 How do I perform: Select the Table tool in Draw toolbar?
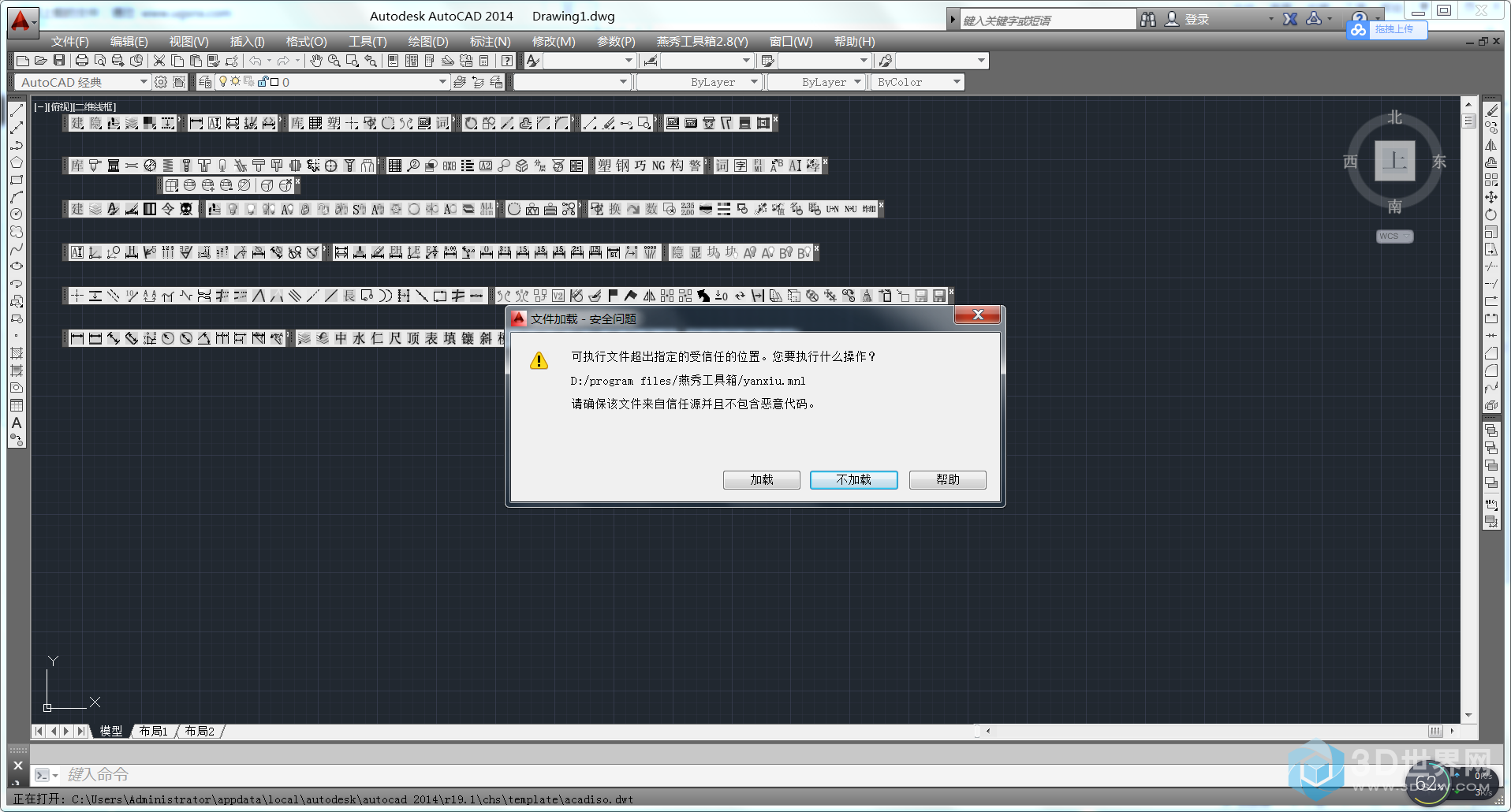point(17,405)
